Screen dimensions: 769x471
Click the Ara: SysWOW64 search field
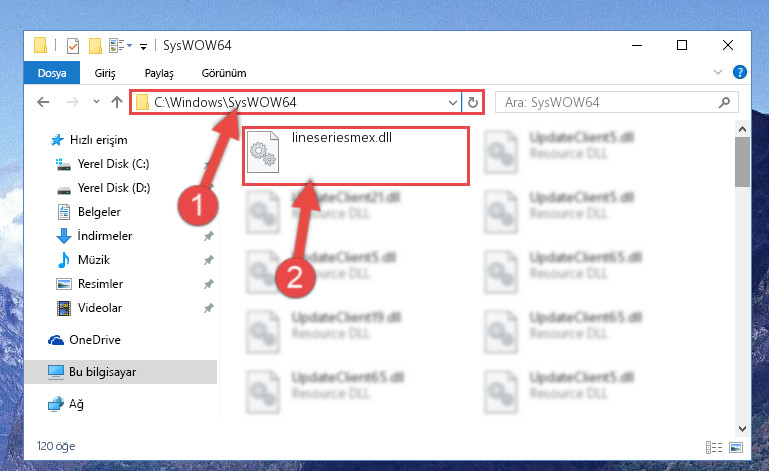click(x=608, y=103)
